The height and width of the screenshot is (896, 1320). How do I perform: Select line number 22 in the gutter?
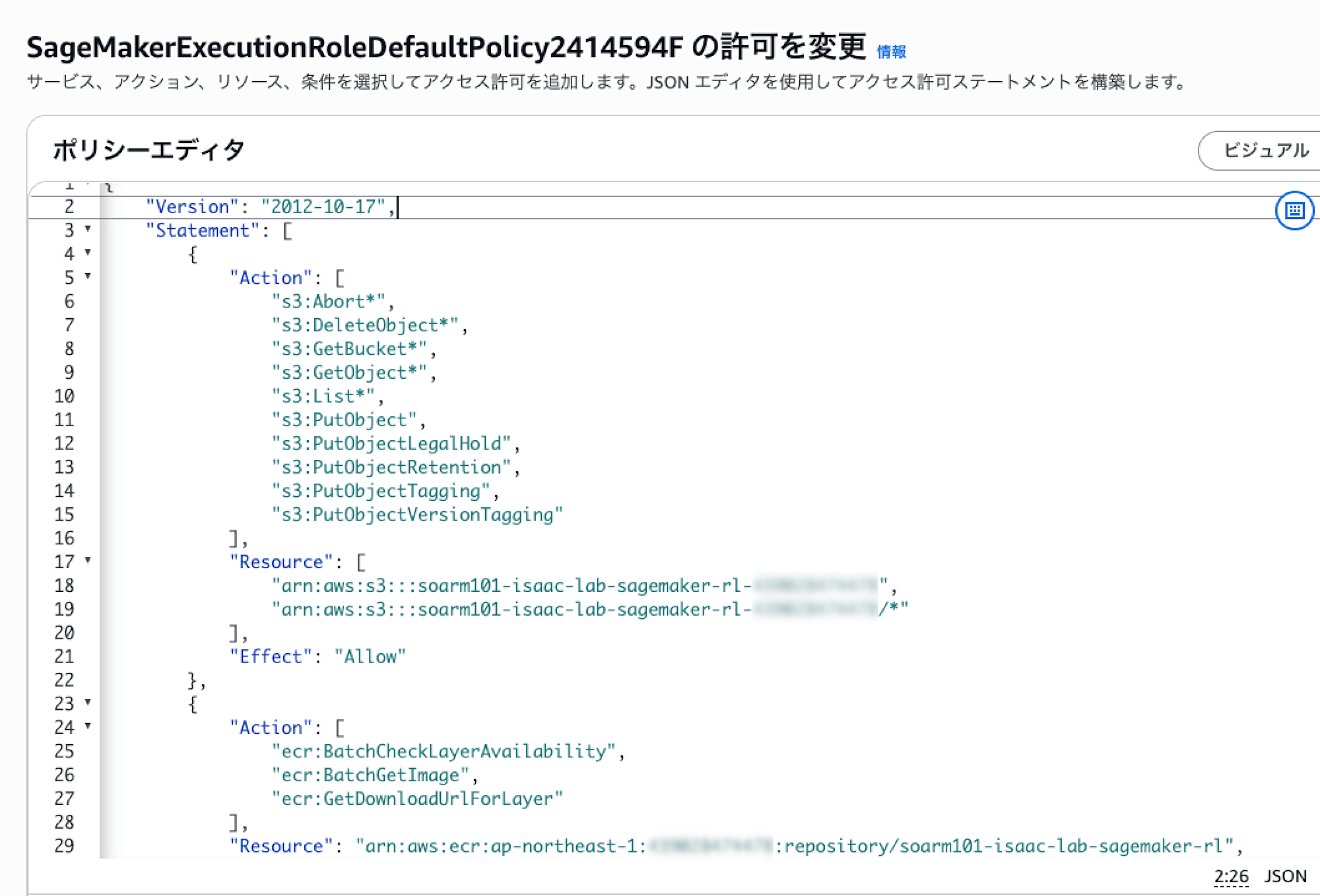tap(64, 680)
